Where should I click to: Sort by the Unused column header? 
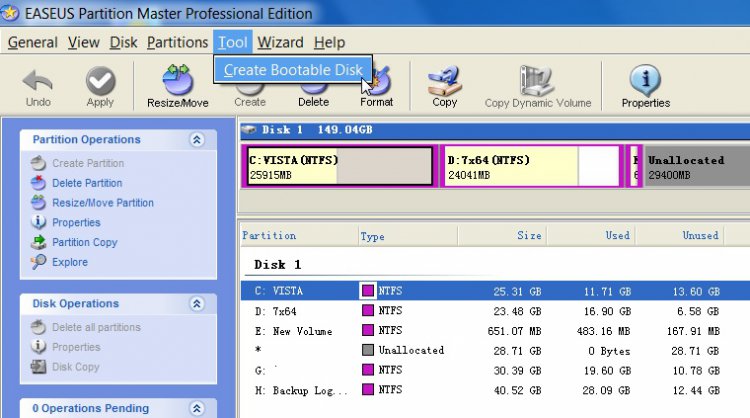click(680, 236)
